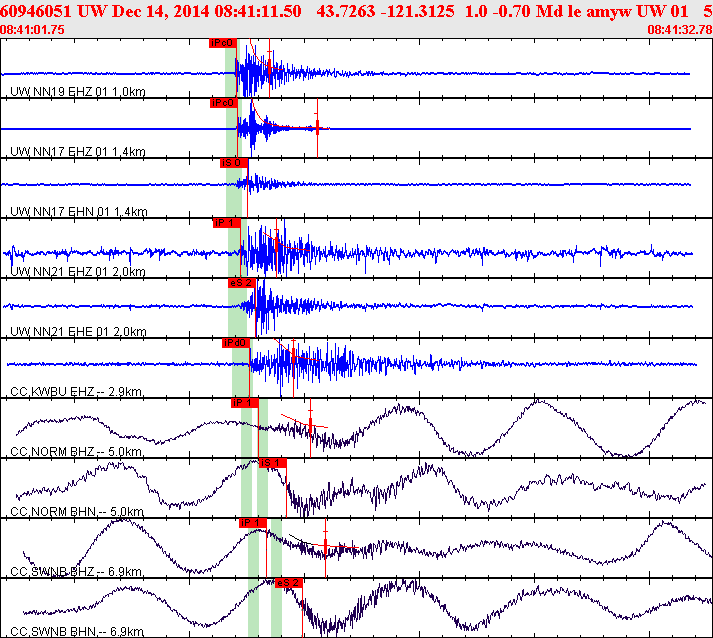Select the UW NN17 EHN 01 1.4km label
The height and width of the screenshot is (638, 713).
click(x=79, y=212)
